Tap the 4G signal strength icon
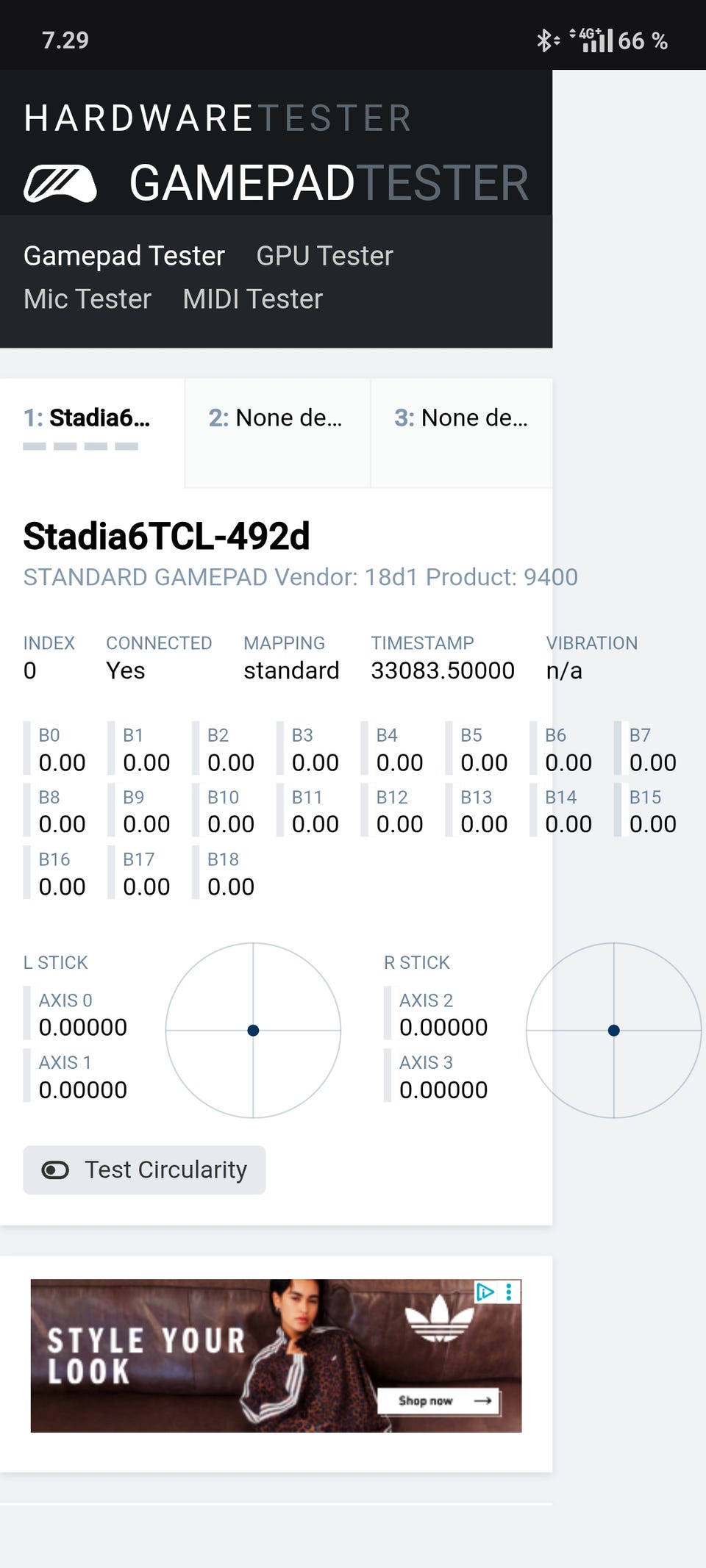This screenshot has width=706, height=1568. 596,40
